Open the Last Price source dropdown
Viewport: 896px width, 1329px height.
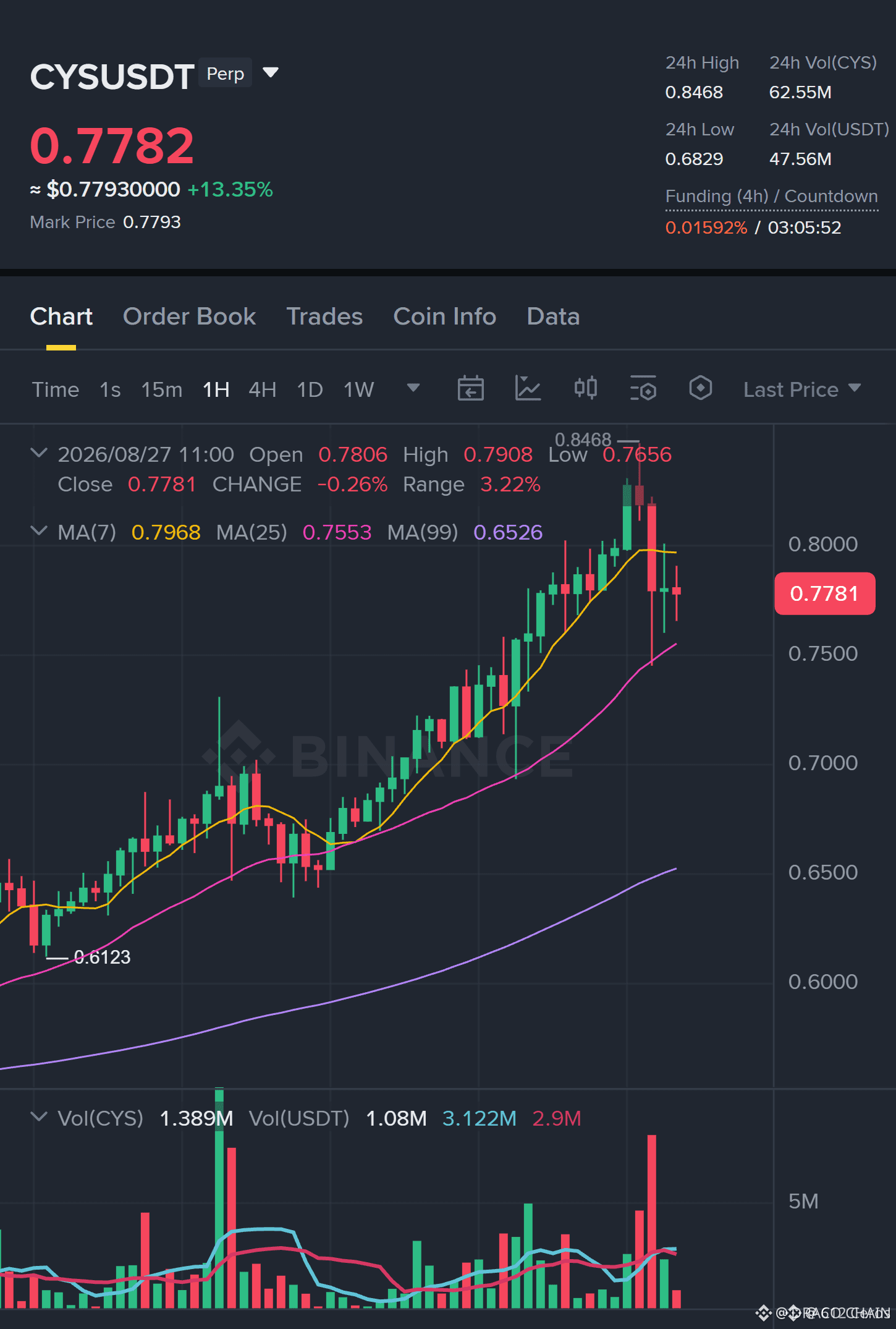801,389
